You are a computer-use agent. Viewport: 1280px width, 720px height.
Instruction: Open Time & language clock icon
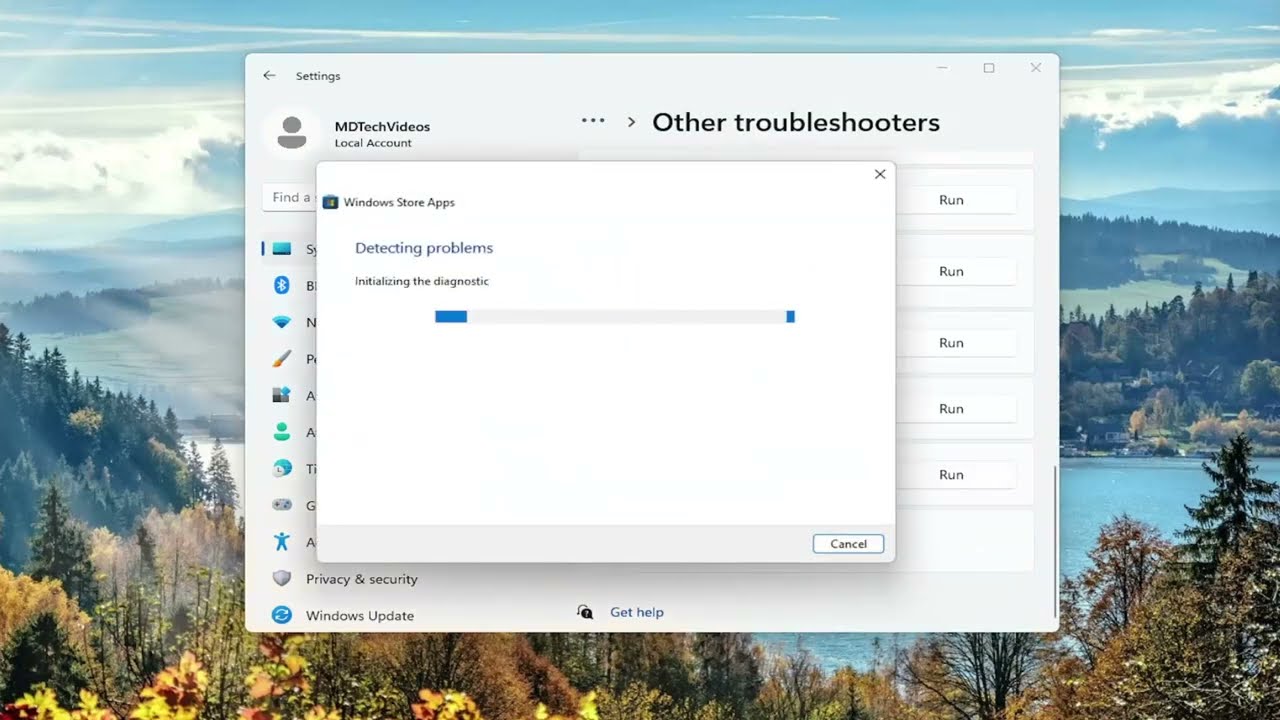[282, 468]
